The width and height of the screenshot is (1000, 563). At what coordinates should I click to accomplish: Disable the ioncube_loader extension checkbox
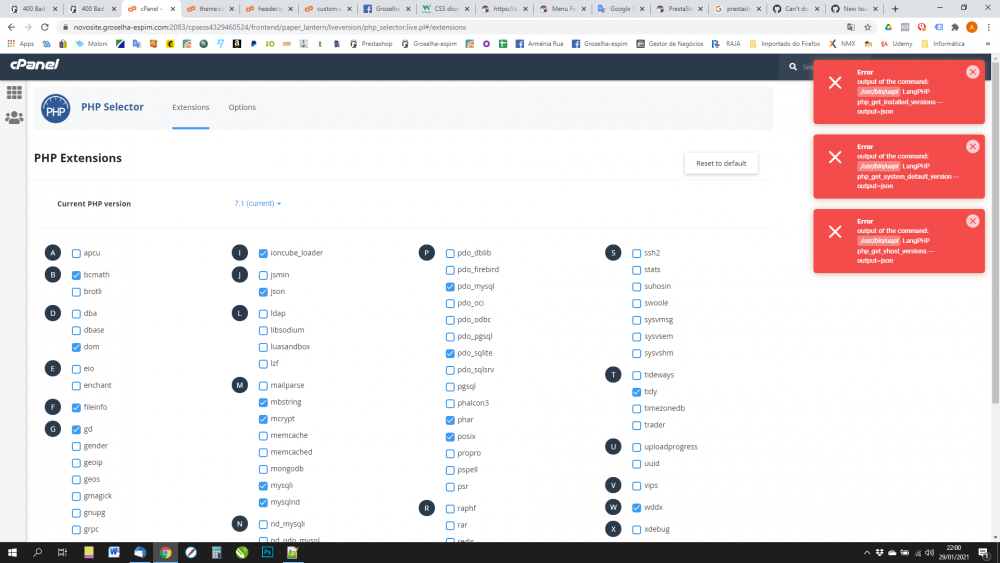(263, 254)
